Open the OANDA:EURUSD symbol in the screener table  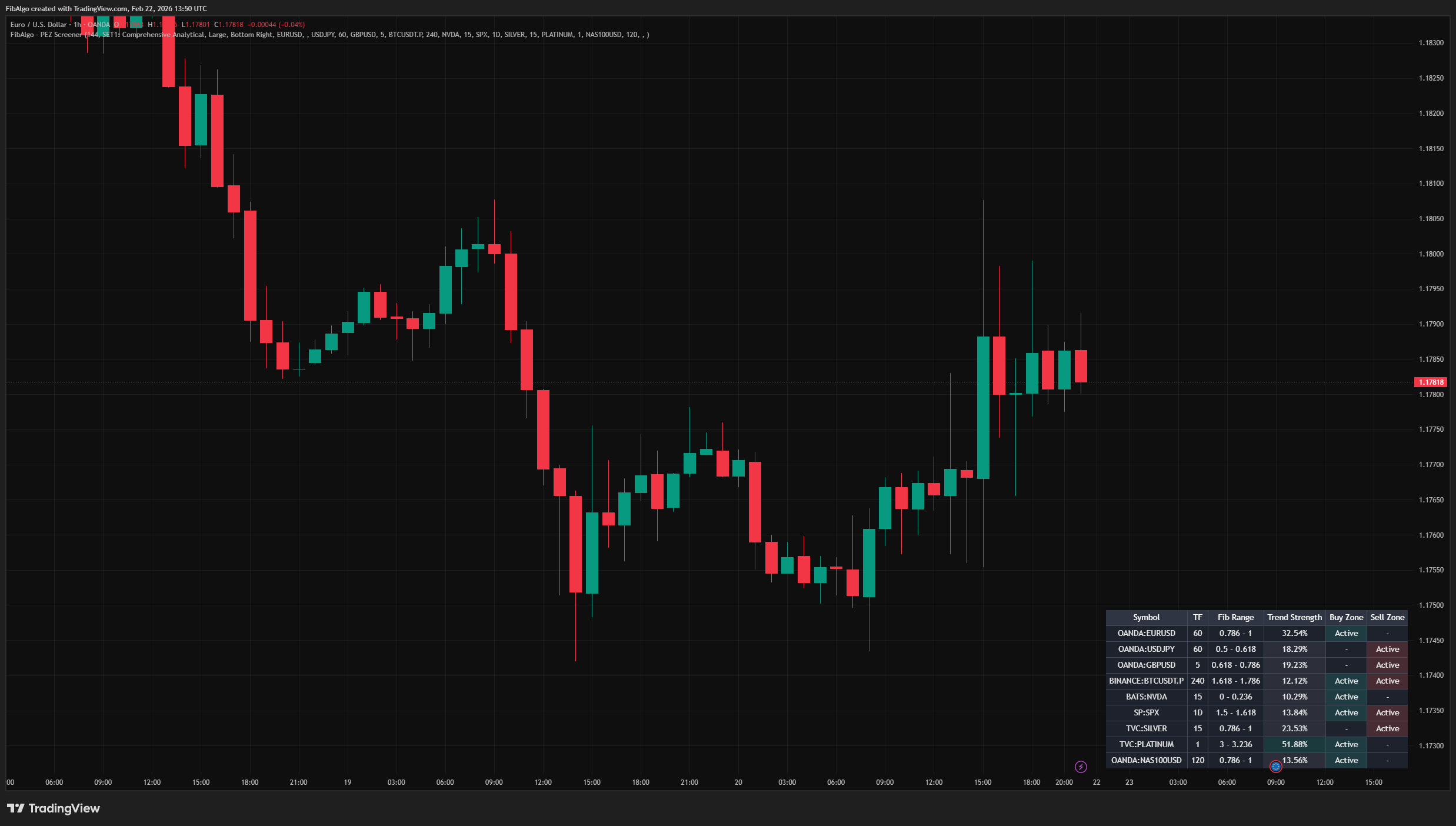1146,633
